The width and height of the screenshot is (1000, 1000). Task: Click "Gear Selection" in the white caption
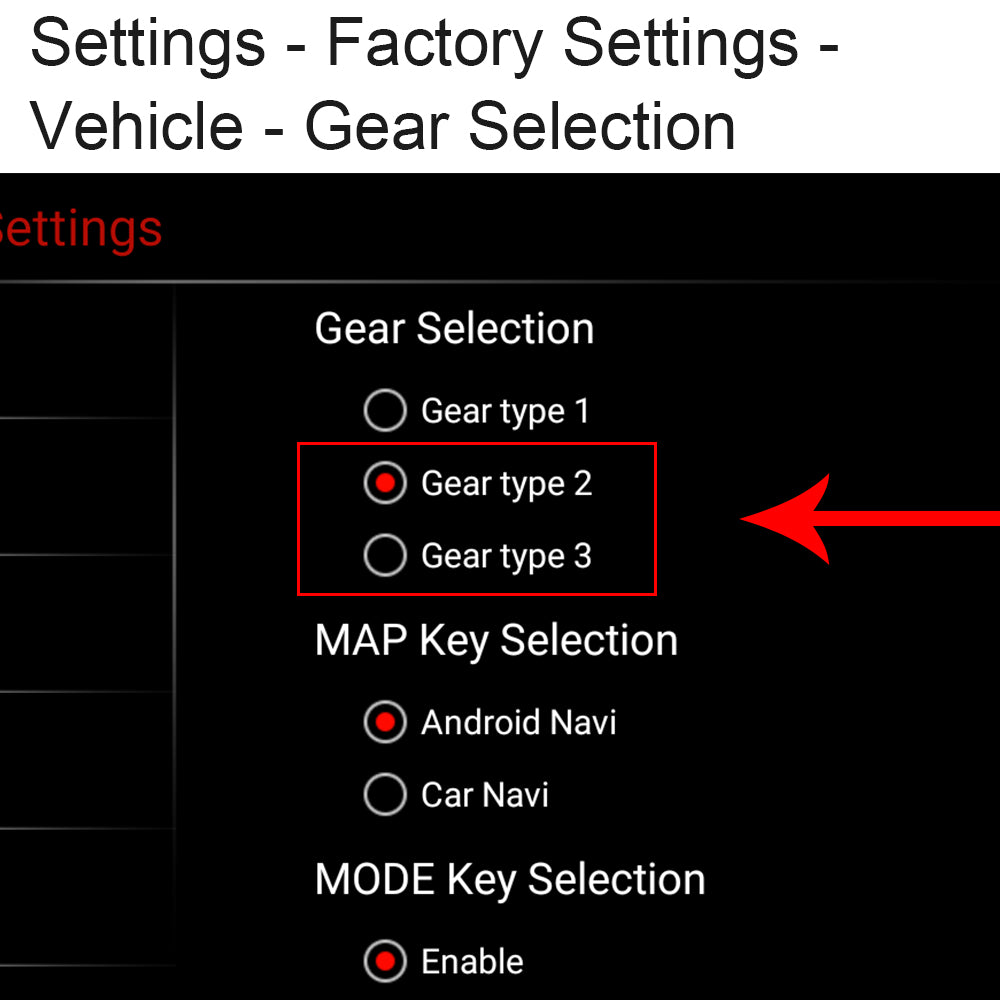pyautogui.click(x=520, y=127)
